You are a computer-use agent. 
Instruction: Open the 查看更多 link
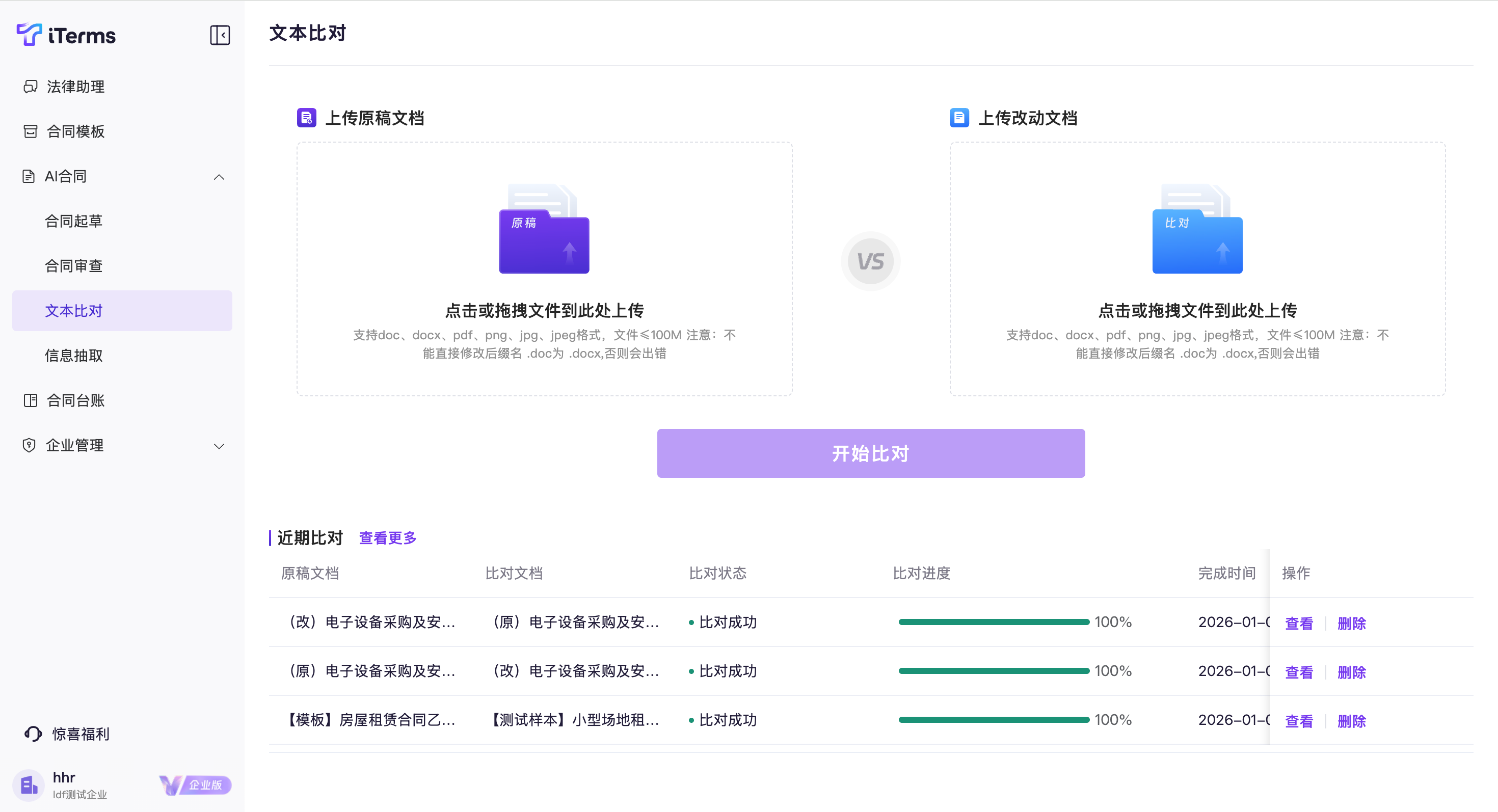388,537
